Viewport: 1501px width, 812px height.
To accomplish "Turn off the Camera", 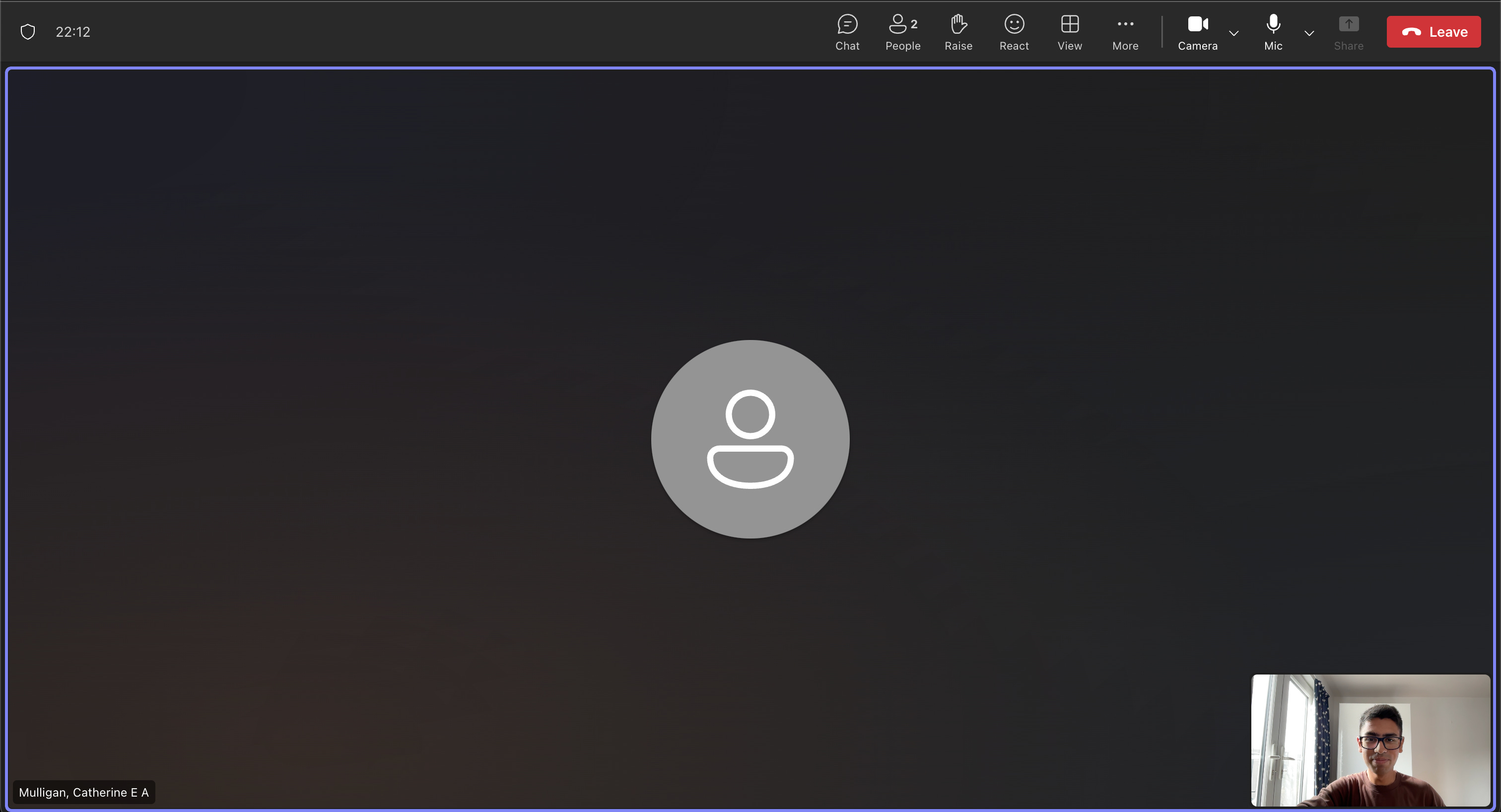I will tap(1197, 33).
